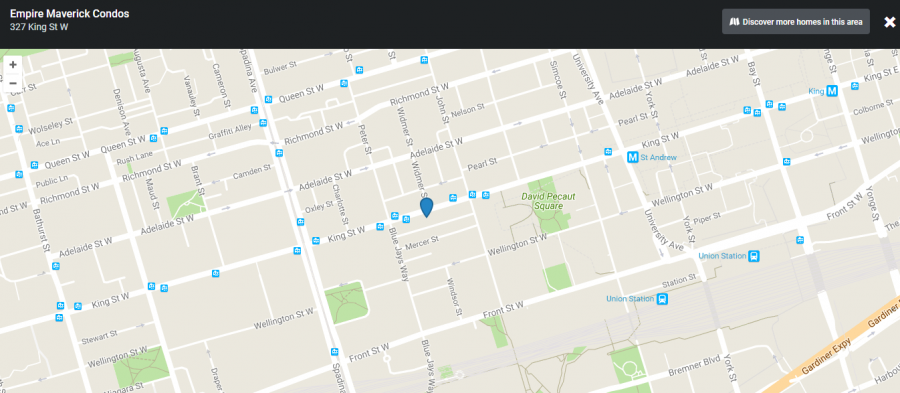900x393 pixels.
Task: Select the Union Station train icon near Front St
Action: (754, 256)
